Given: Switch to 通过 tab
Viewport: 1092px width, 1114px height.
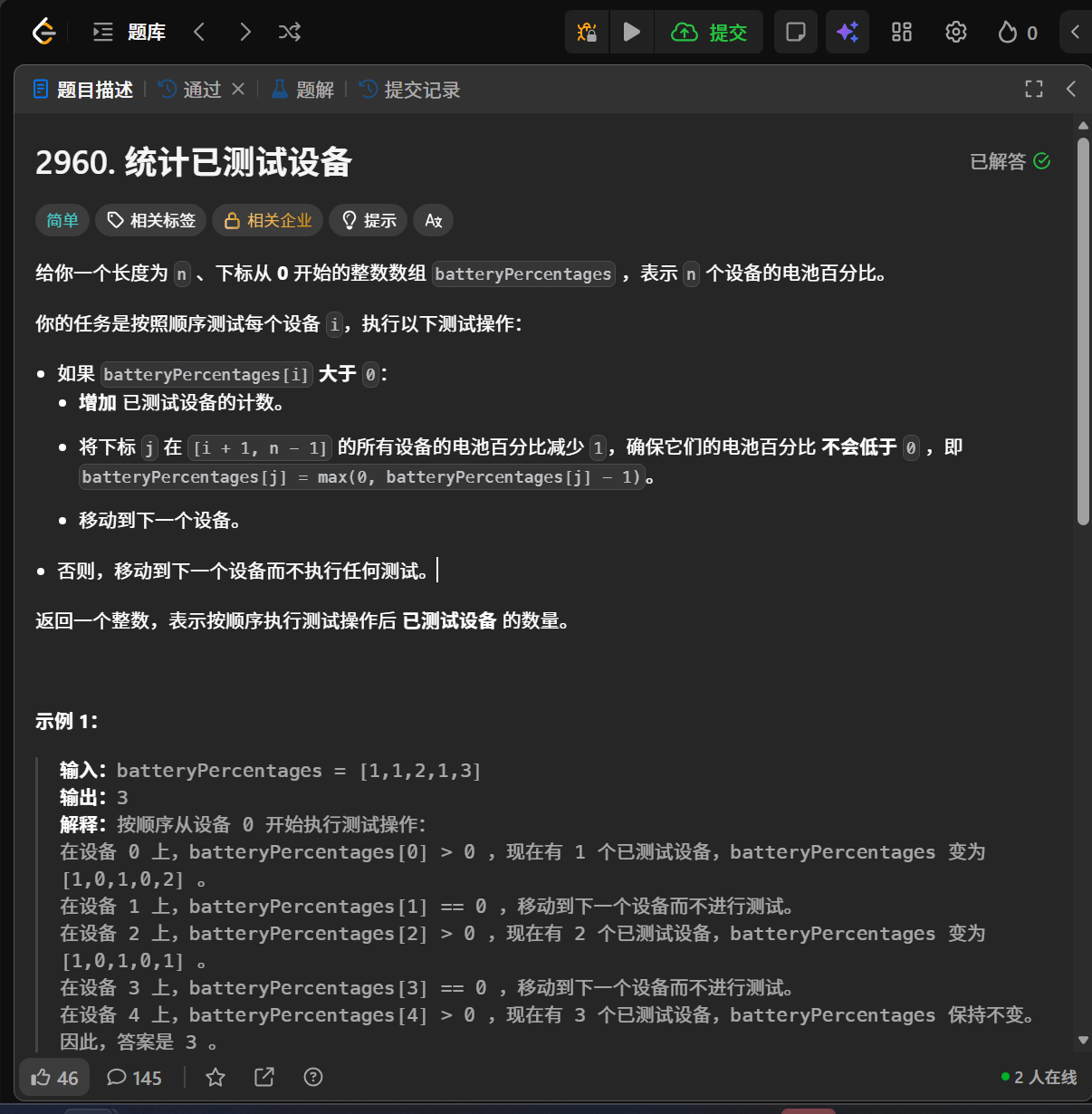Looking at the screenshot, I should click(x=190, y=90).
